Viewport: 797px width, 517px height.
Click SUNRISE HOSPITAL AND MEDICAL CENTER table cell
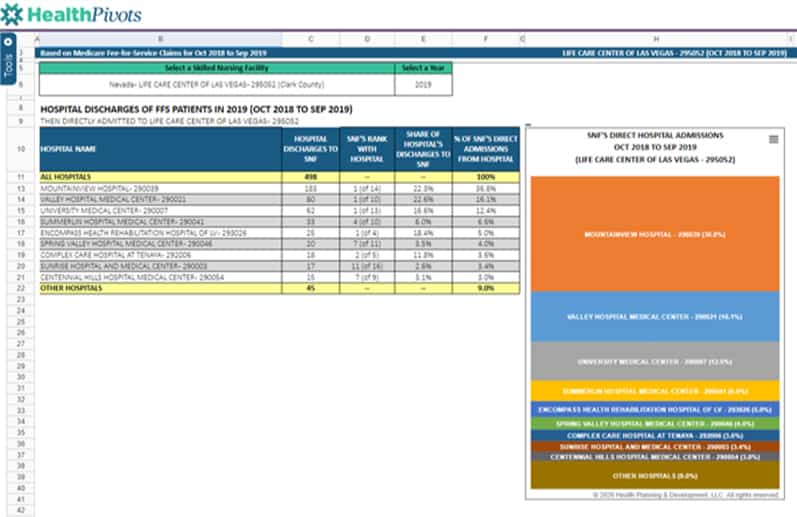pos(161,266)
